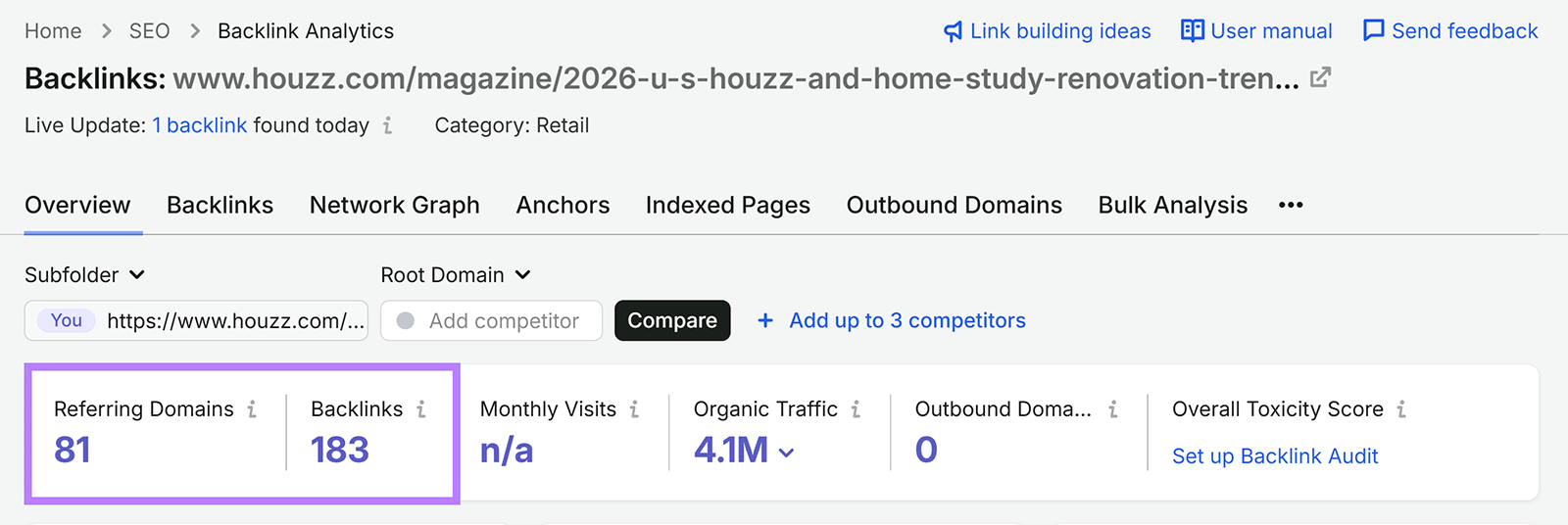Click the info icon beside Live Update

[x=387, y=125]
